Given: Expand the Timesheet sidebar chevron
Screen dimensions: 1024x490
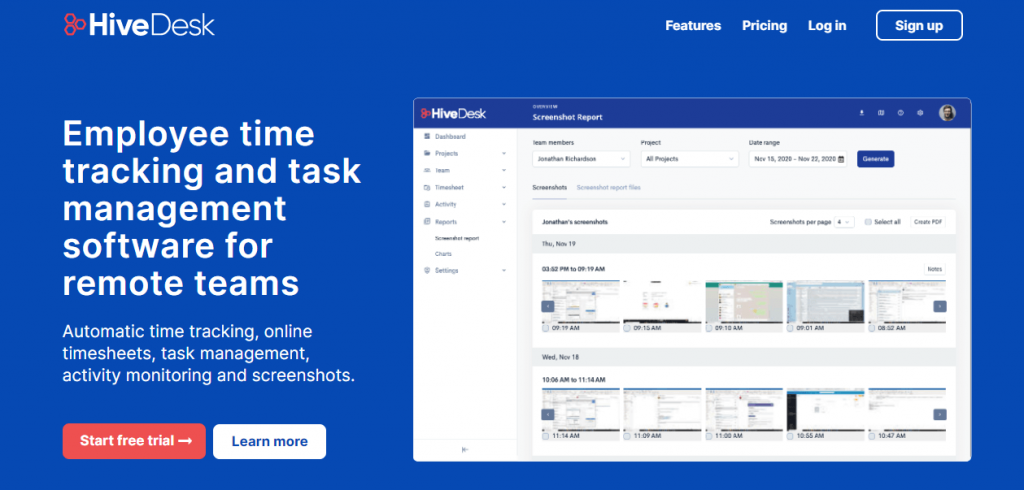Looking at the screenshot, I should (x=504, y=188).
